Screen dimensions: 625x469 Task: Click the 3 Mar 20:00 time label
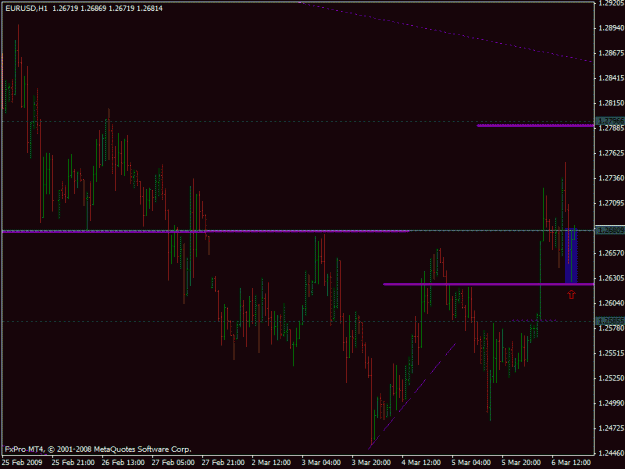tap(371, 463)
